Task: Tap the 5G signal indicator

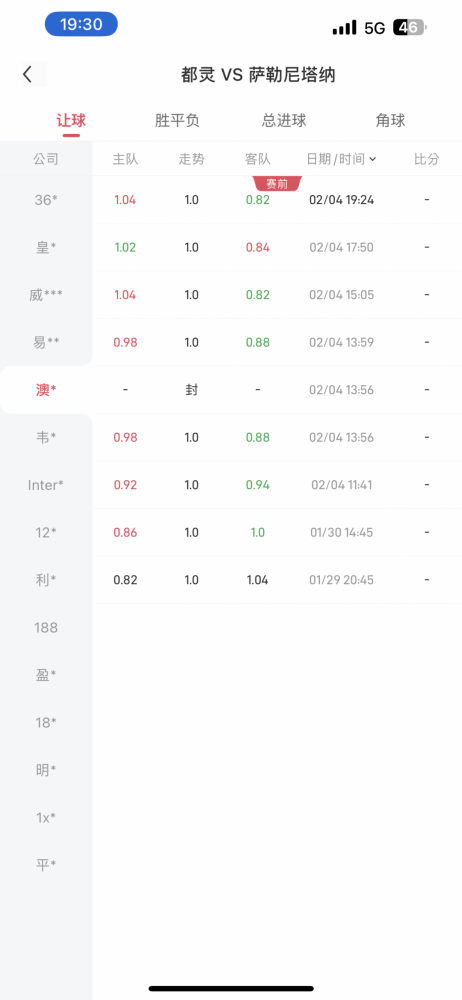Action: click(x=375, y=28)
